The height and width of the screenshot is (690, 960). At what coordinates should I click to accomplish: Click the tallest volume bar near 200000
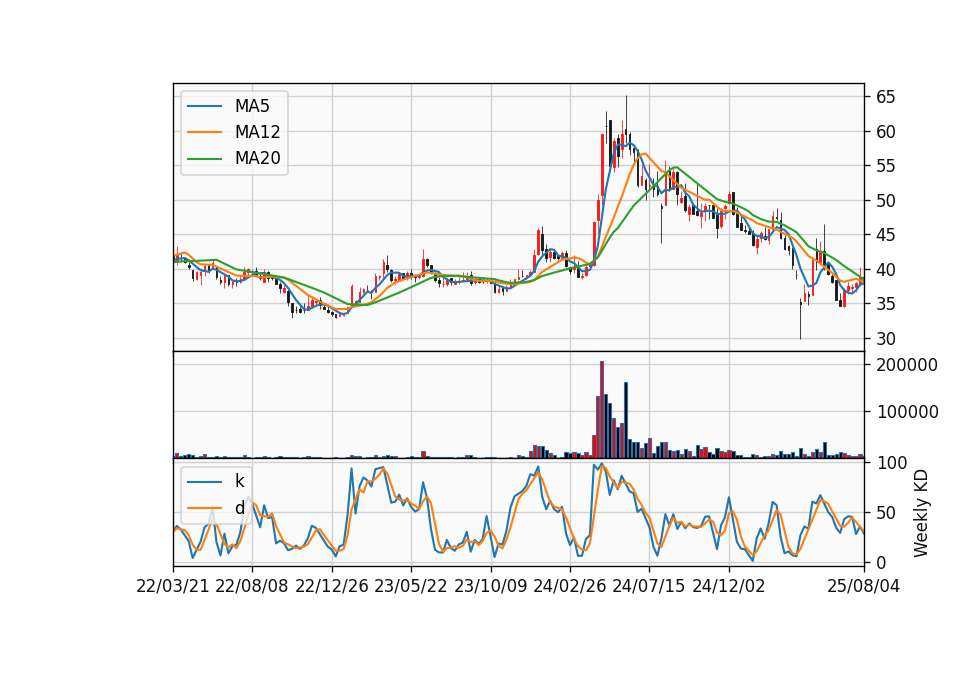[602, 410]
